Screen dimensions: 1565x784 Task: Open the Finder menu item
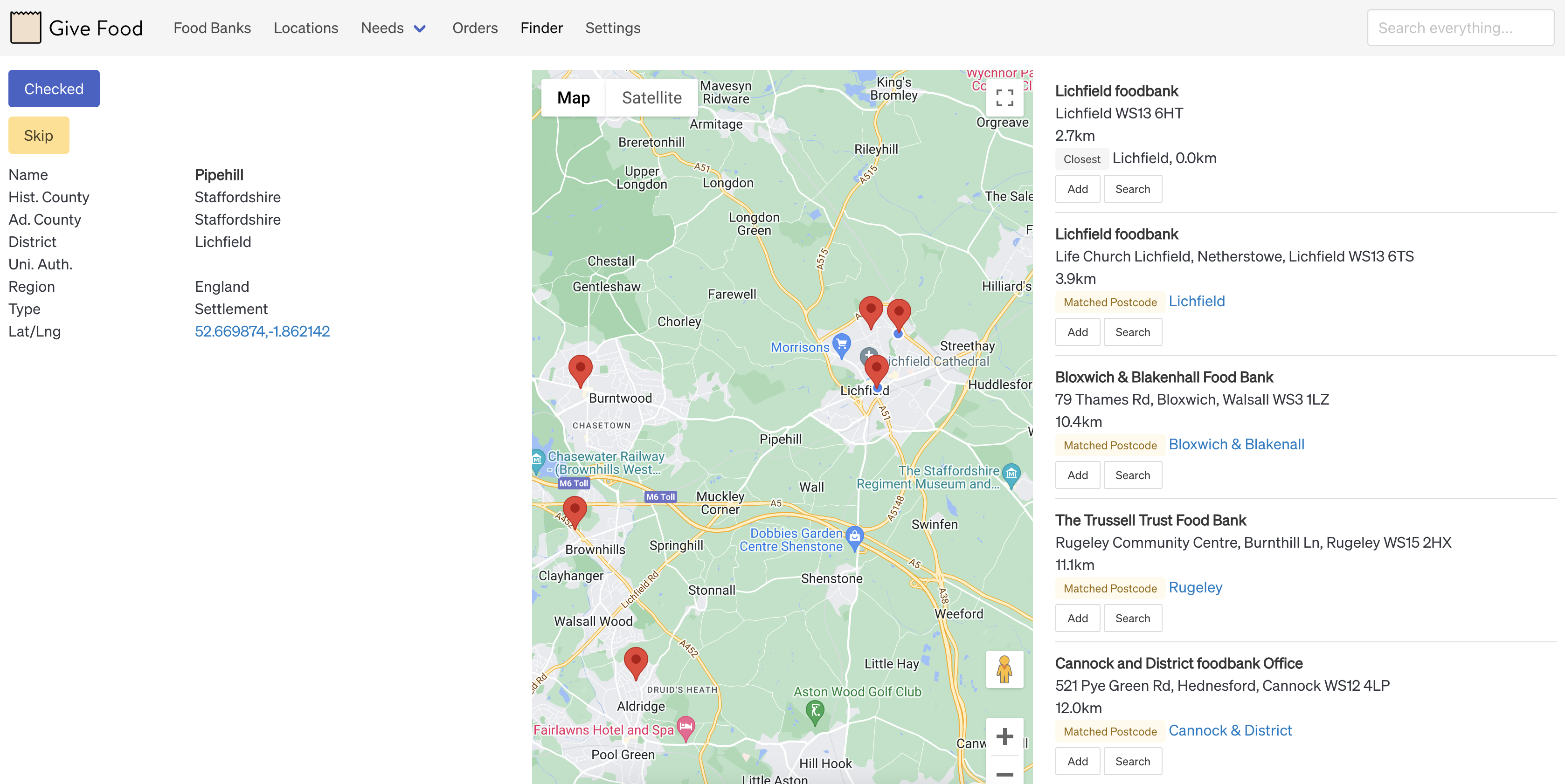point(540,28)
